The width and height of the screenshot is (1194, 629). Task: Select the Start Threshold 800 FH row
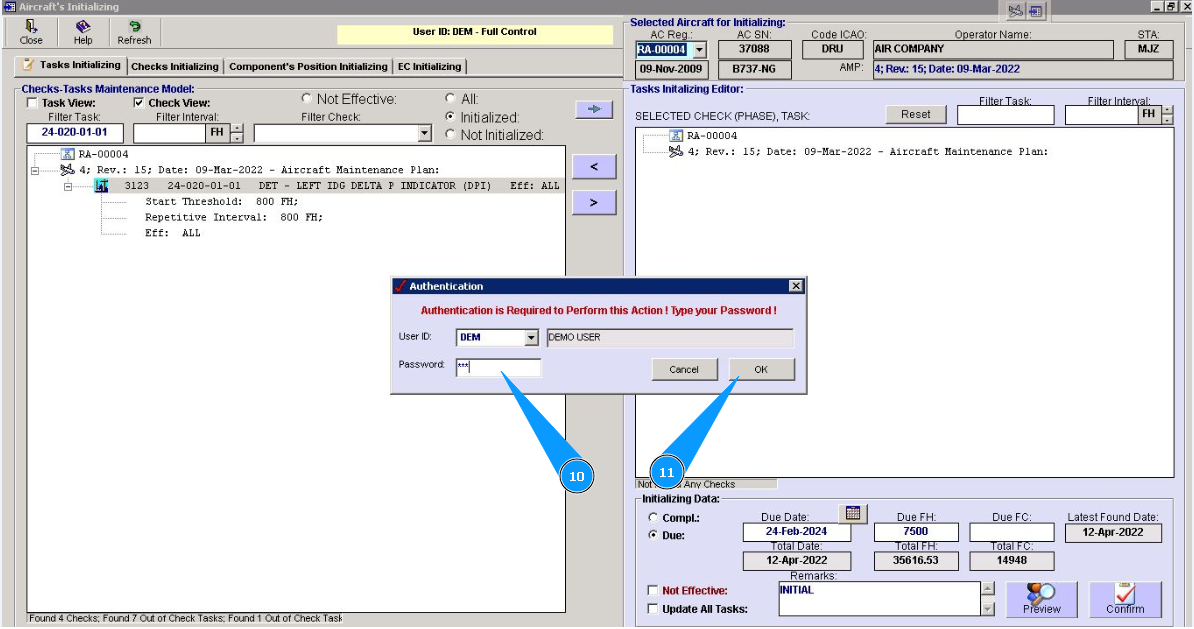click(x=222, y=202)
